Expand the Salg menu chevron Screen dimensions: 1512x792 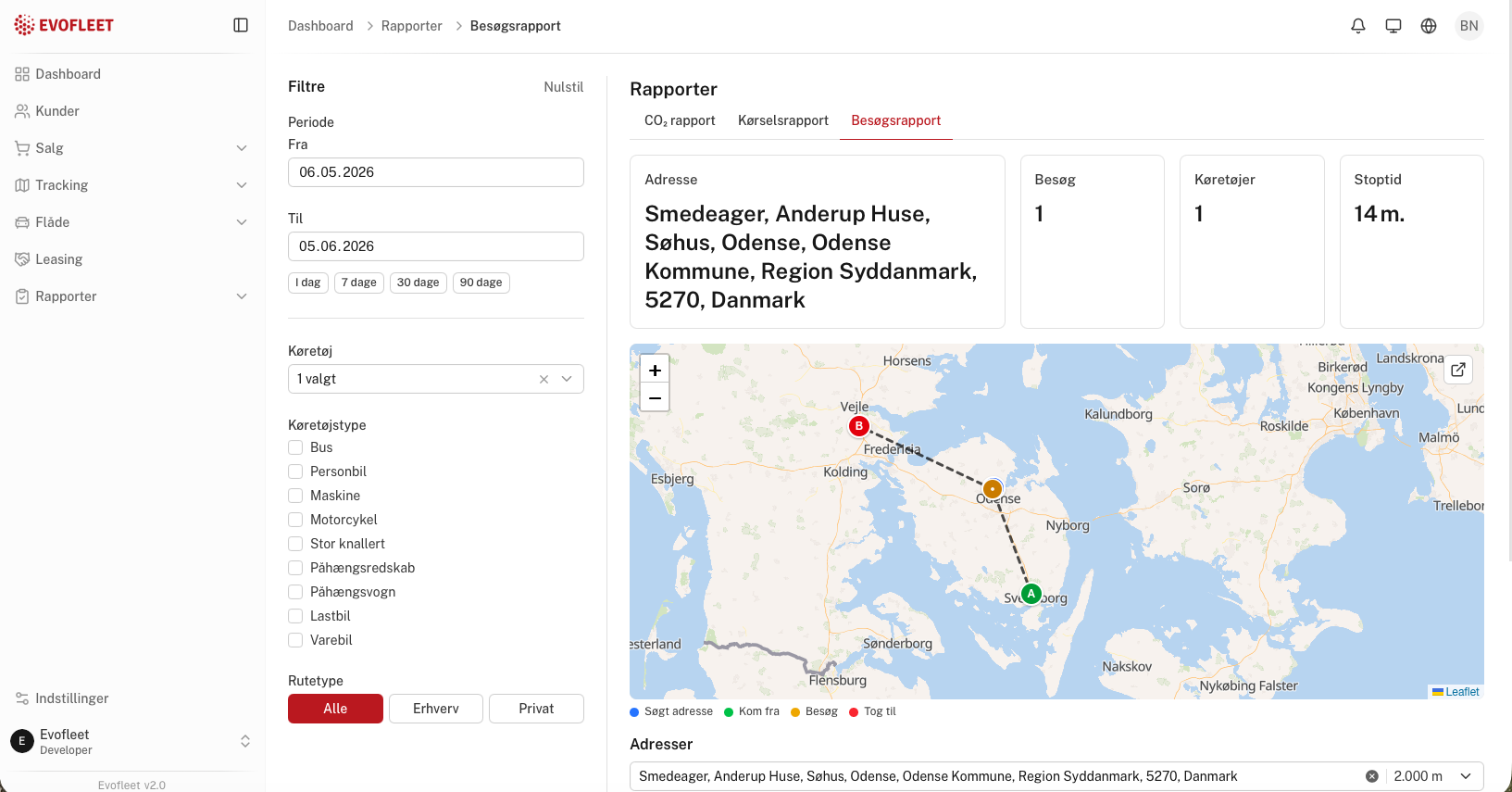tap(242, 148)
